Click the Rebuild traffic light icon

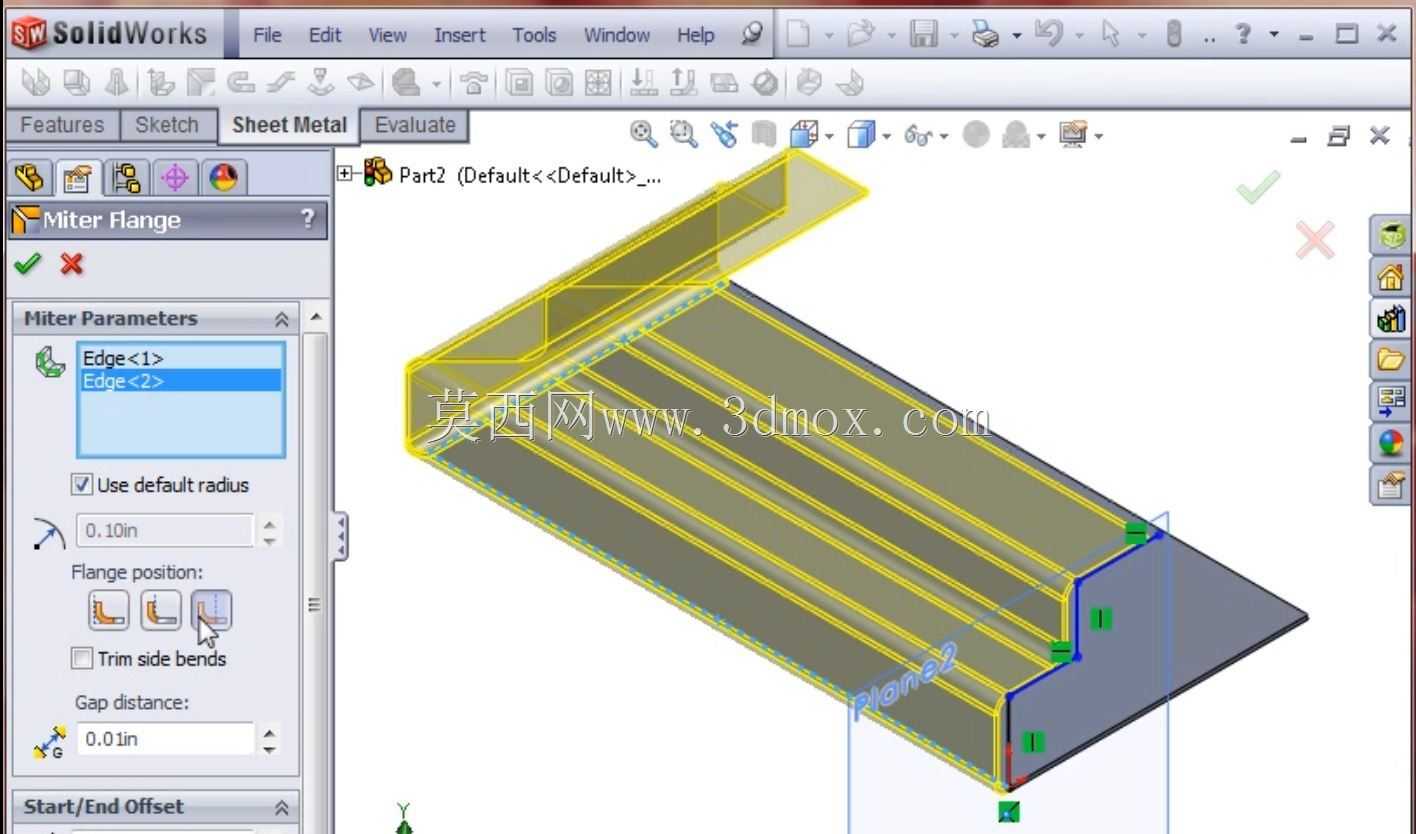click(x=1174, y=35)
